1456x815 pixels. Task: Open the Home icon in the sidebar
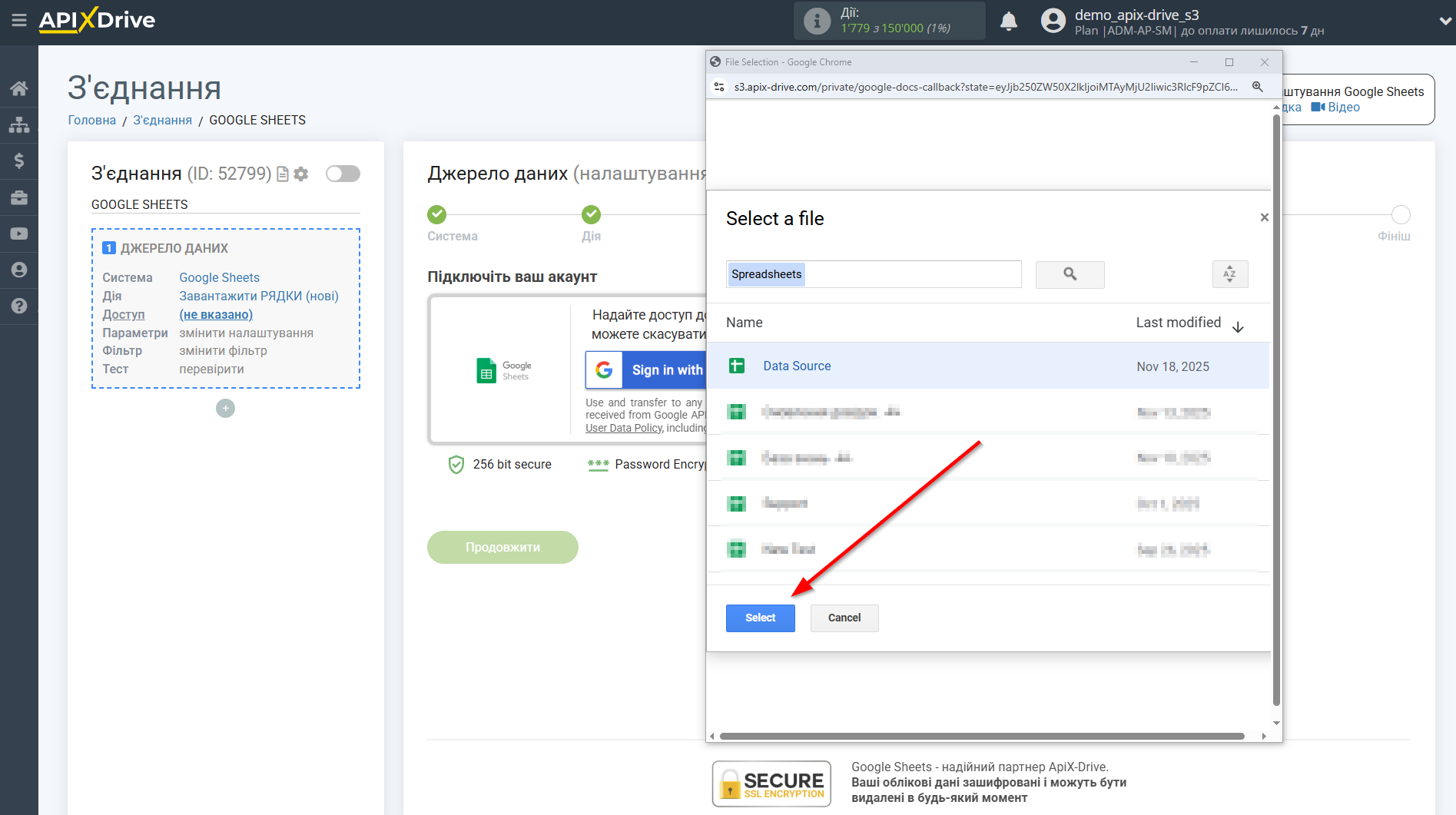19,88
